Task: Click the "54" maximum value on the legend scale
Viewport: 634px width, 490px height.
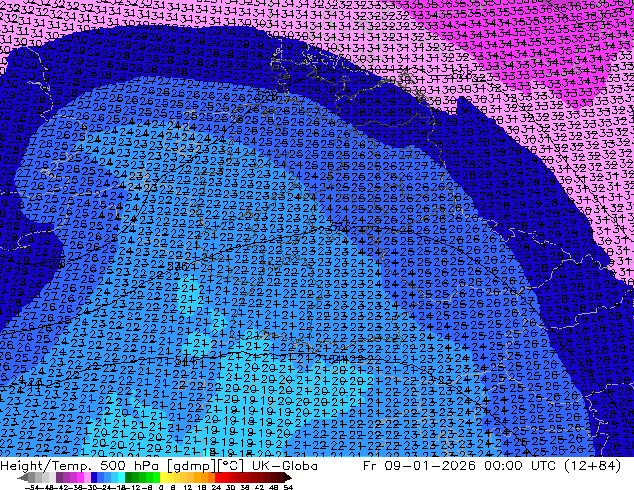Action: 288,488
